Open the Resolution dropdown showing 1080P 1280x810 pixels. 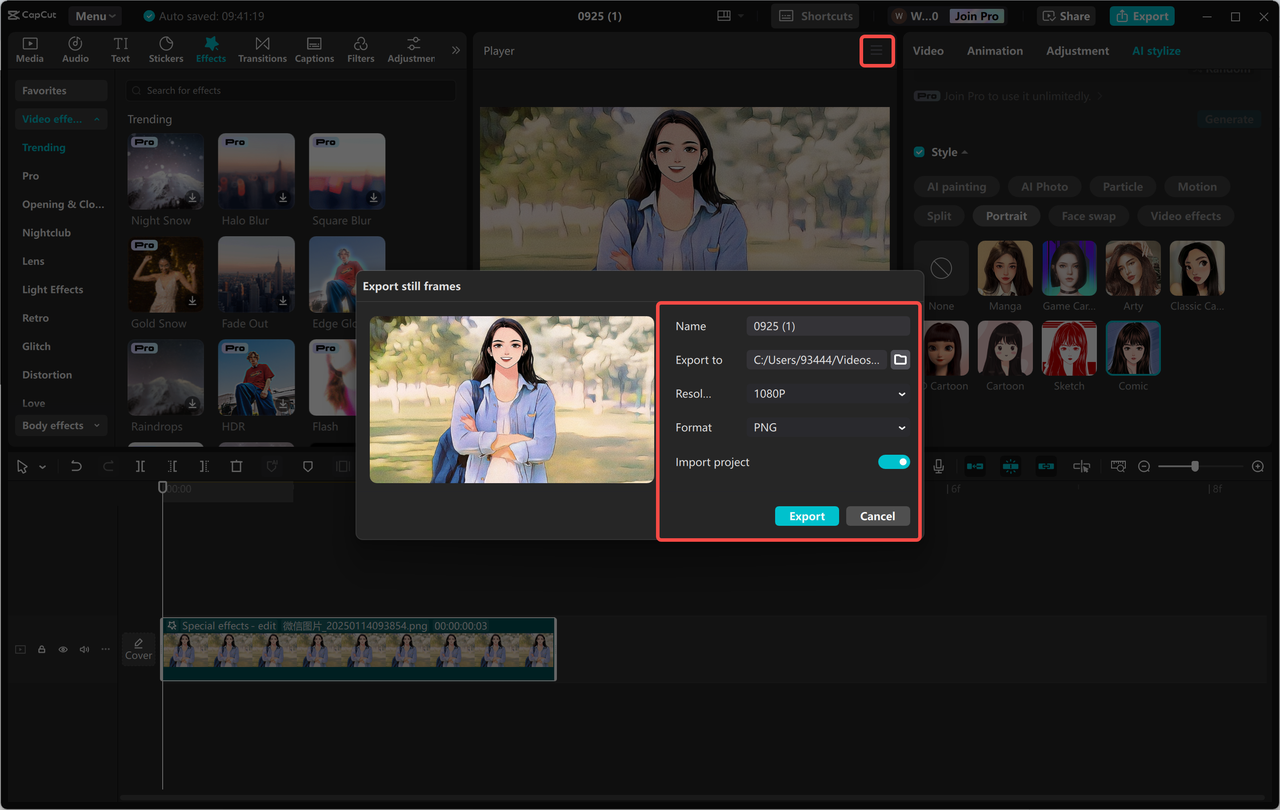click(827, 393)
